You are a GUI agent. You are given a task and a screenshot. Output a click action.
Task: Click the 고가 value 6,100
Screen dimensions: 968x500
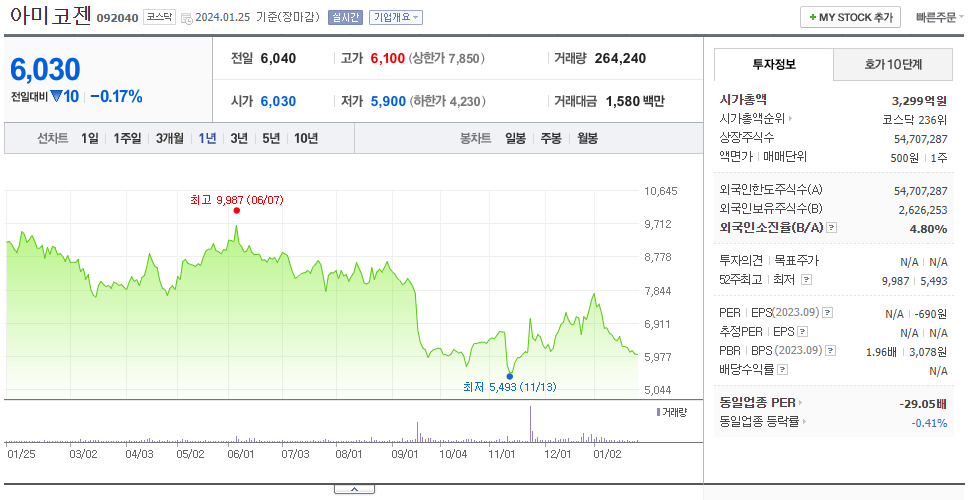click(x=388, y=59)
